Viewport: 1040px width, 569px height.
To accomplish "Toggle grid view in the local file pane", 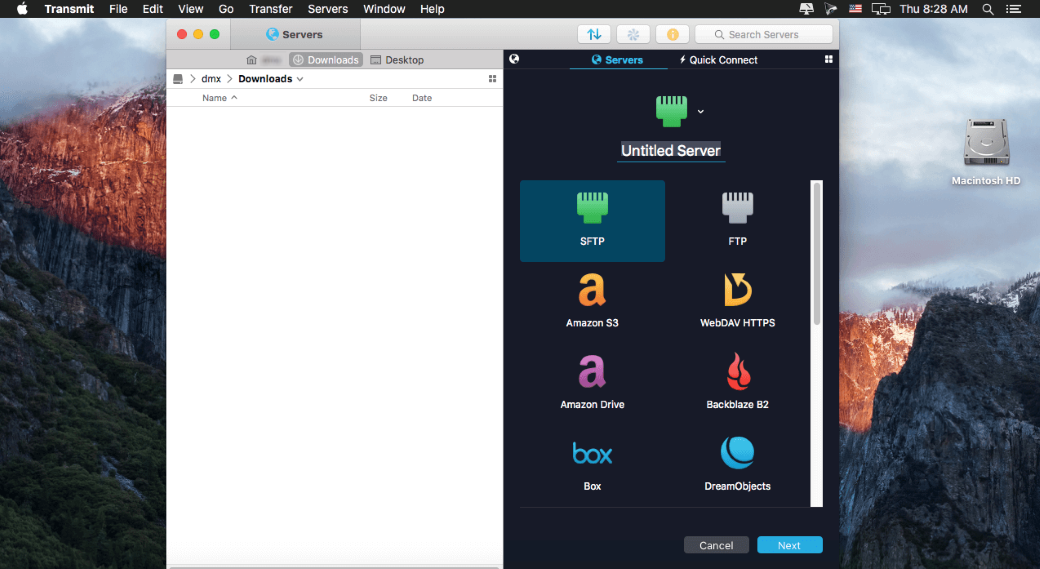I will coord(492,79).
